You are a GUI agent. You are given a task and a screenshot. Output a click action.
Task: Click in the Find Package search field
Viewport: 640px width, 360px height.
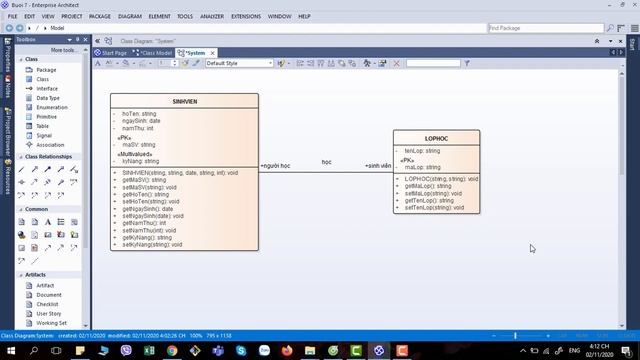(546, 28)
